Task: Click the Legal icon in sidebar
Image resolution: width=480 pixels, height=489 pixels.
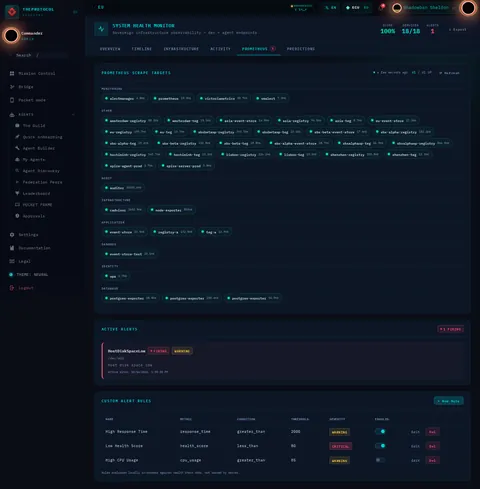Action: click(x=12, y=261)
